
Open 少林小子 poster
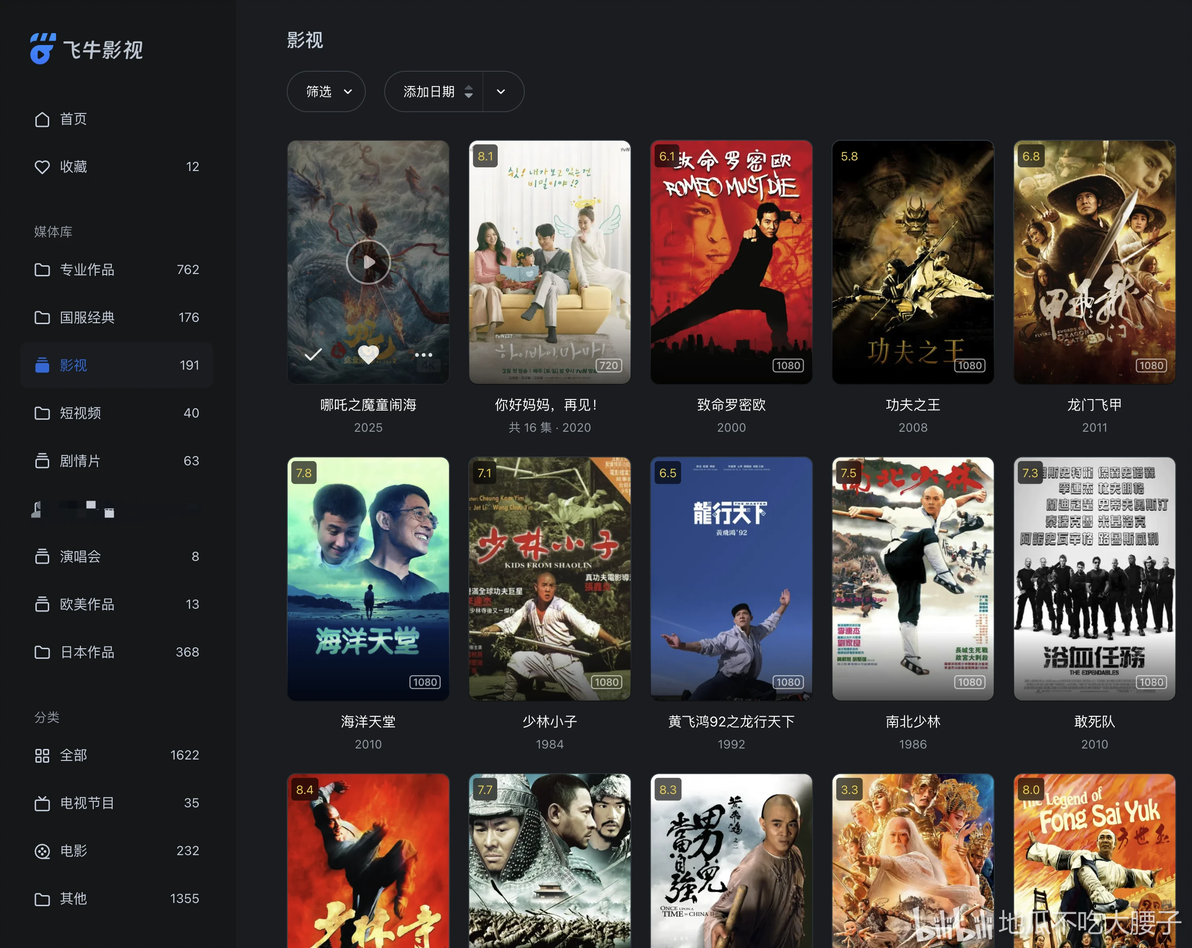[550, 579]
